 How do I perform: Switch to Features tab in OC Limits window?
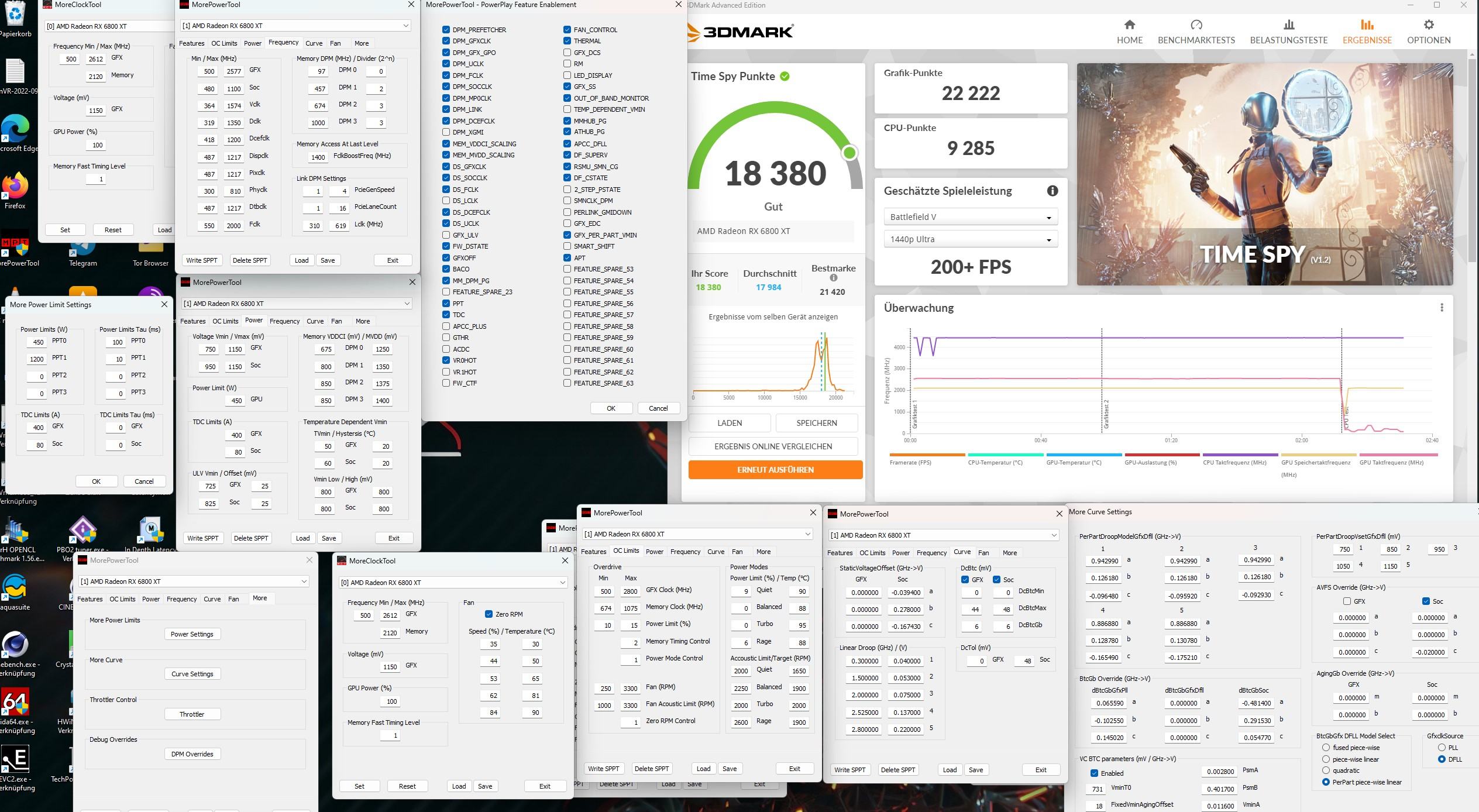click(593, 552)
